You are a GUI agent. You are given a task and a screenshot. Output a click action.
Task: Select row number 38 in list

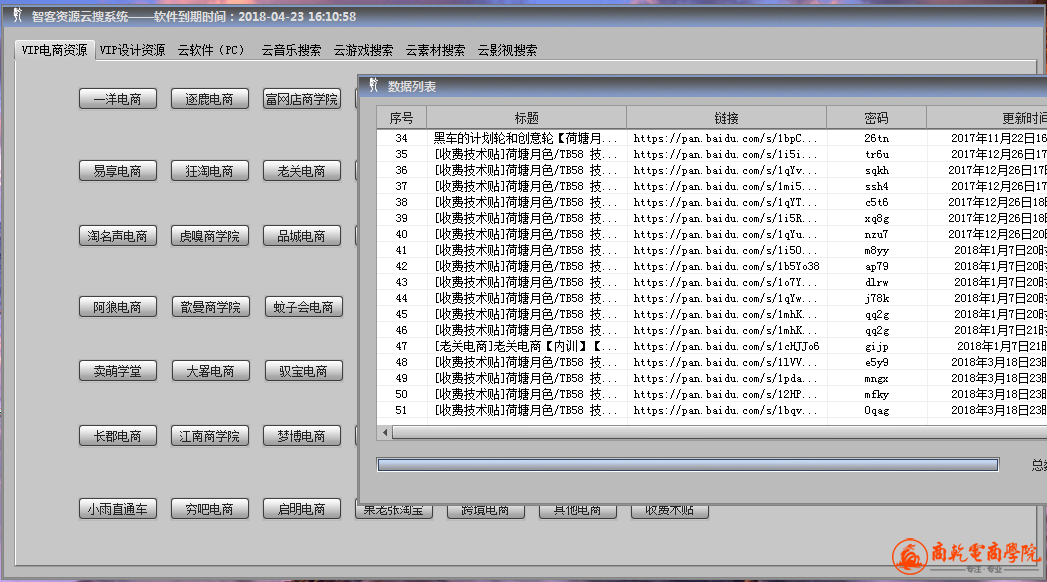coord(401,202)
